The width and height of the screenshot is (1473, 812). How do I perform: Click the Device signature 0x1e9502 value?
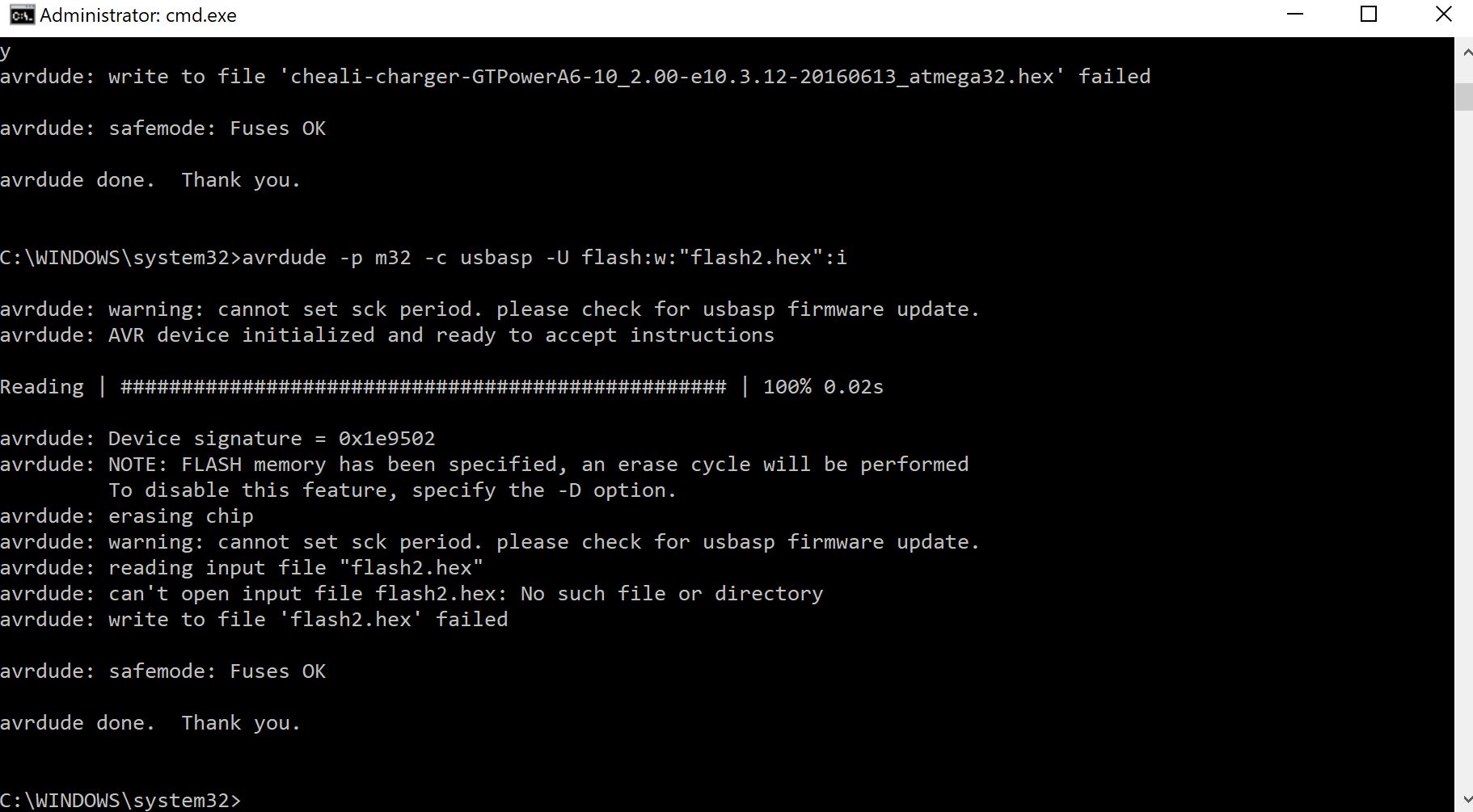[386, 439]
